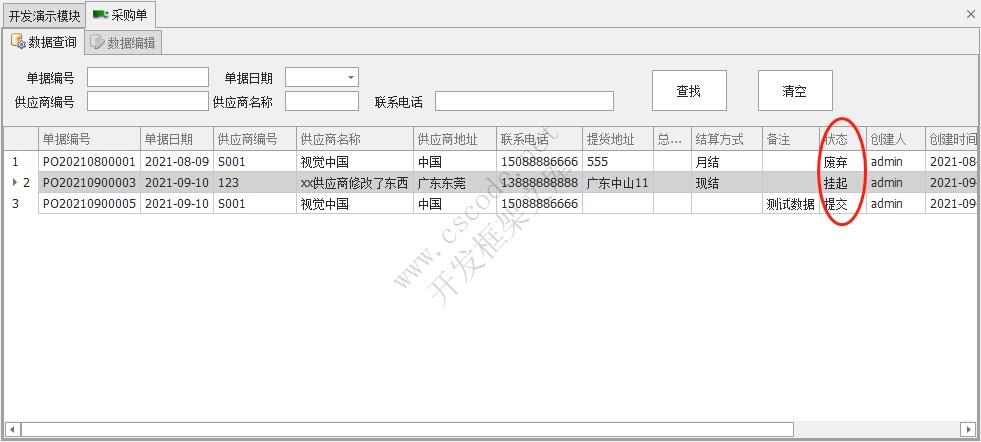Close the tab panel with X

point(970,14)
